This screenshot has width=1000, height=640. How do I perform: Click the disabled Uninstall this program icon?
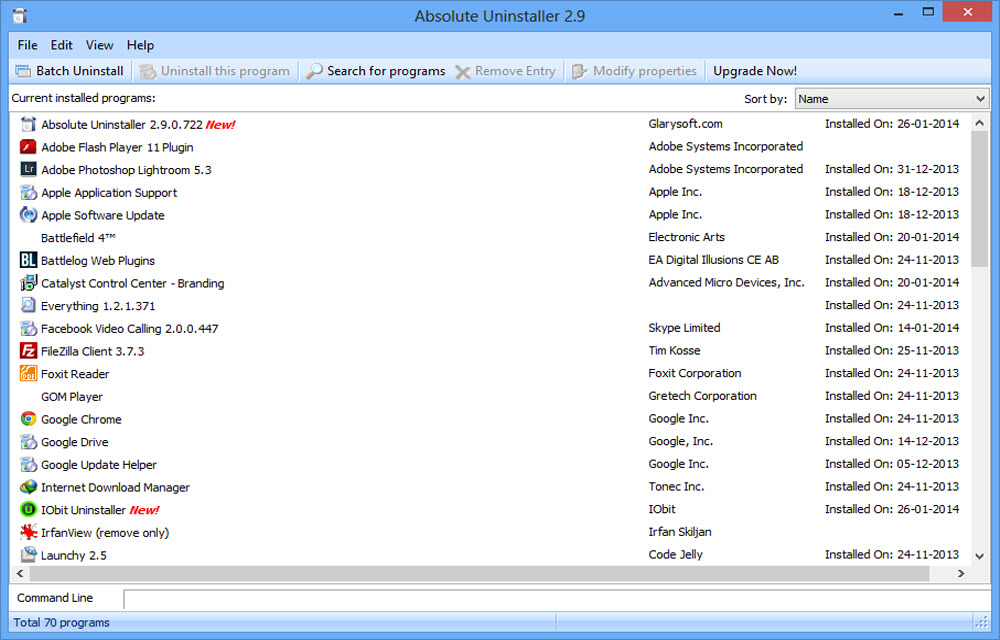[x=148, y=71]
